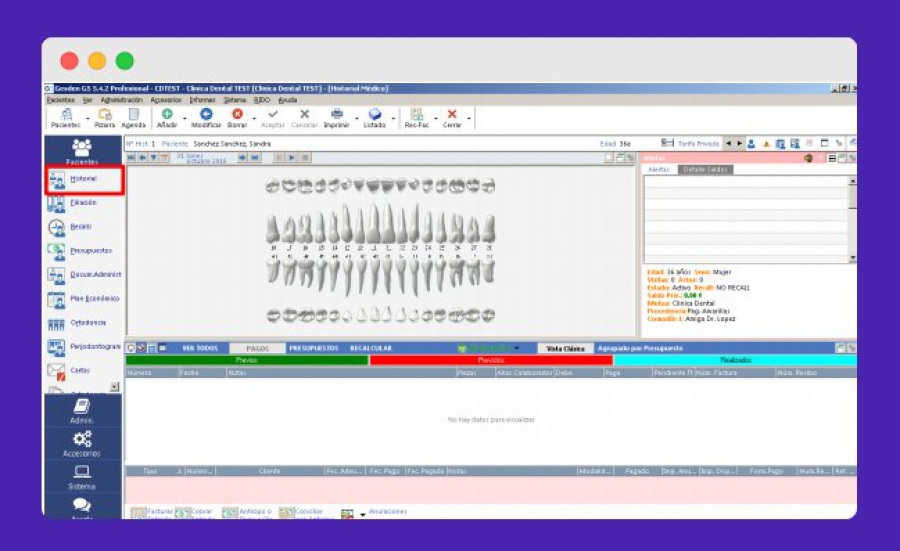Expand the Borrar dropdown arrow
The image size is (900, 551).
254,119
